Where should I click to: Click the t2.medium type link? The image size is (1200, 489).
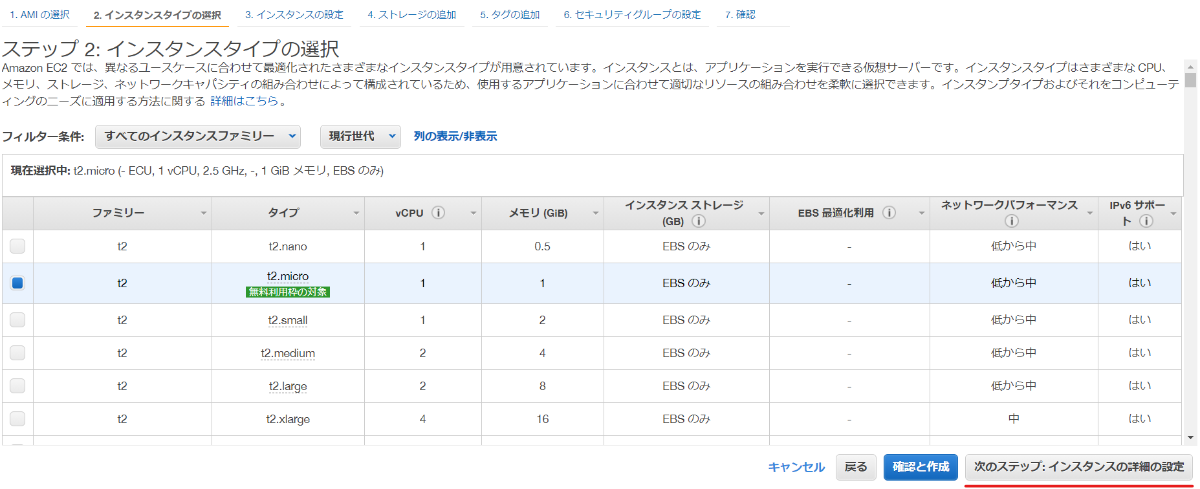coord(288,353)
